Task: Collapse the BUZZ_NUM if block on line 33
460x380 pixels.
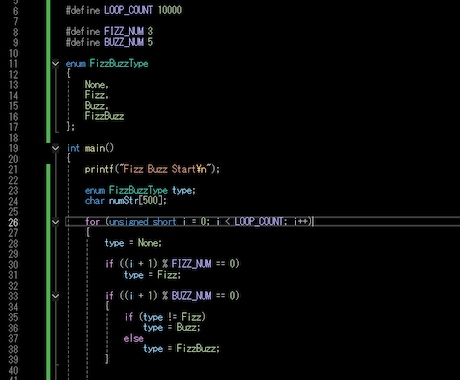Action: click(55, 296)
